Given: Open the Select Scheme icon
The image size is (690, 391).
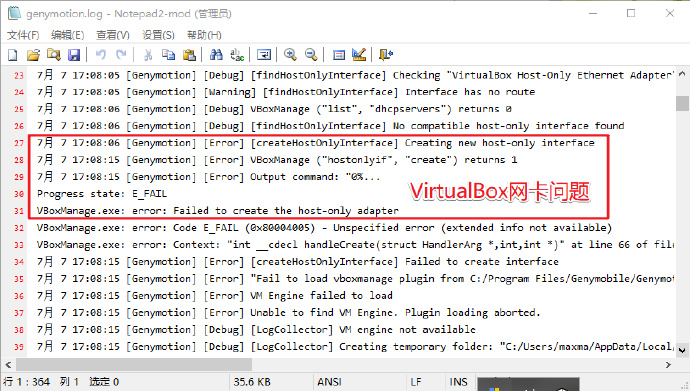Looking at the screenshot, I should [x=338, y=55].
